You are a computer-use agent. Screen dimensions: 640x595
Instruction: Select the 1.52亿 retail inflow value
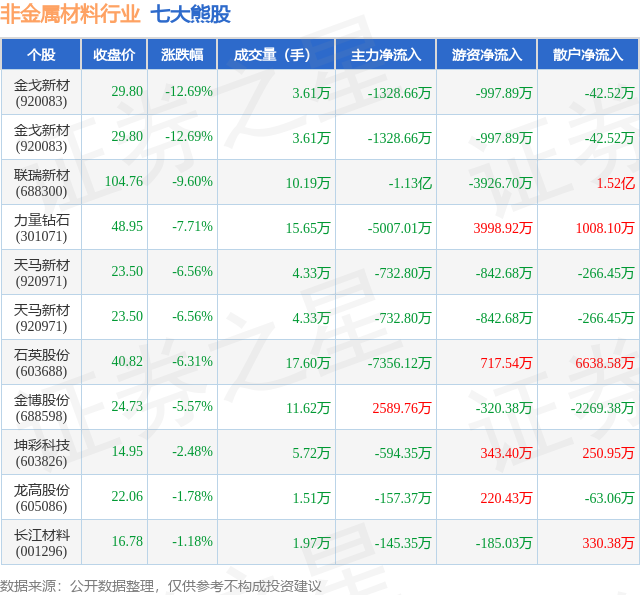(616, 183)
